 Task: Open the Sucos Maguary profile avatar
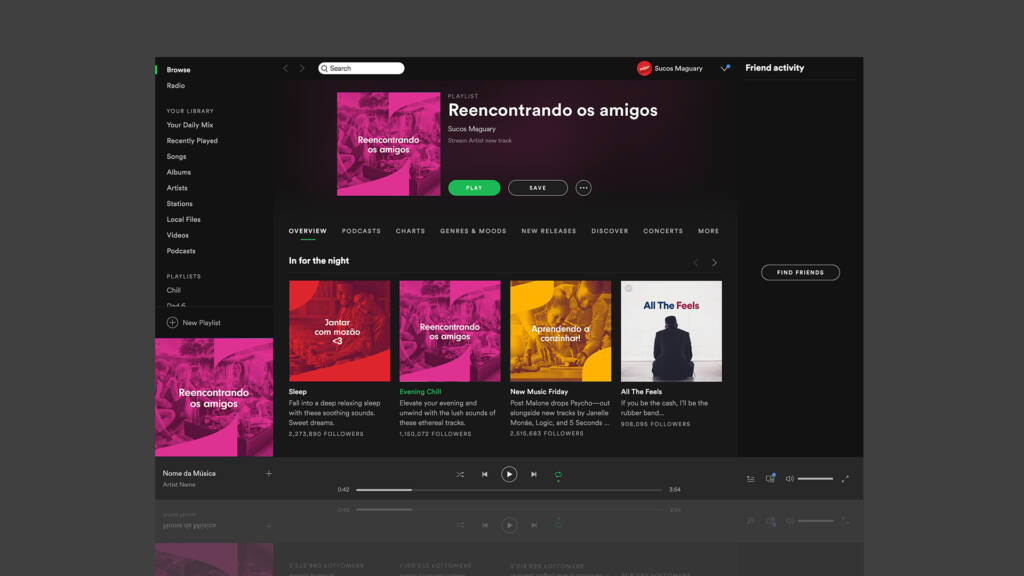tap(644, 68)
